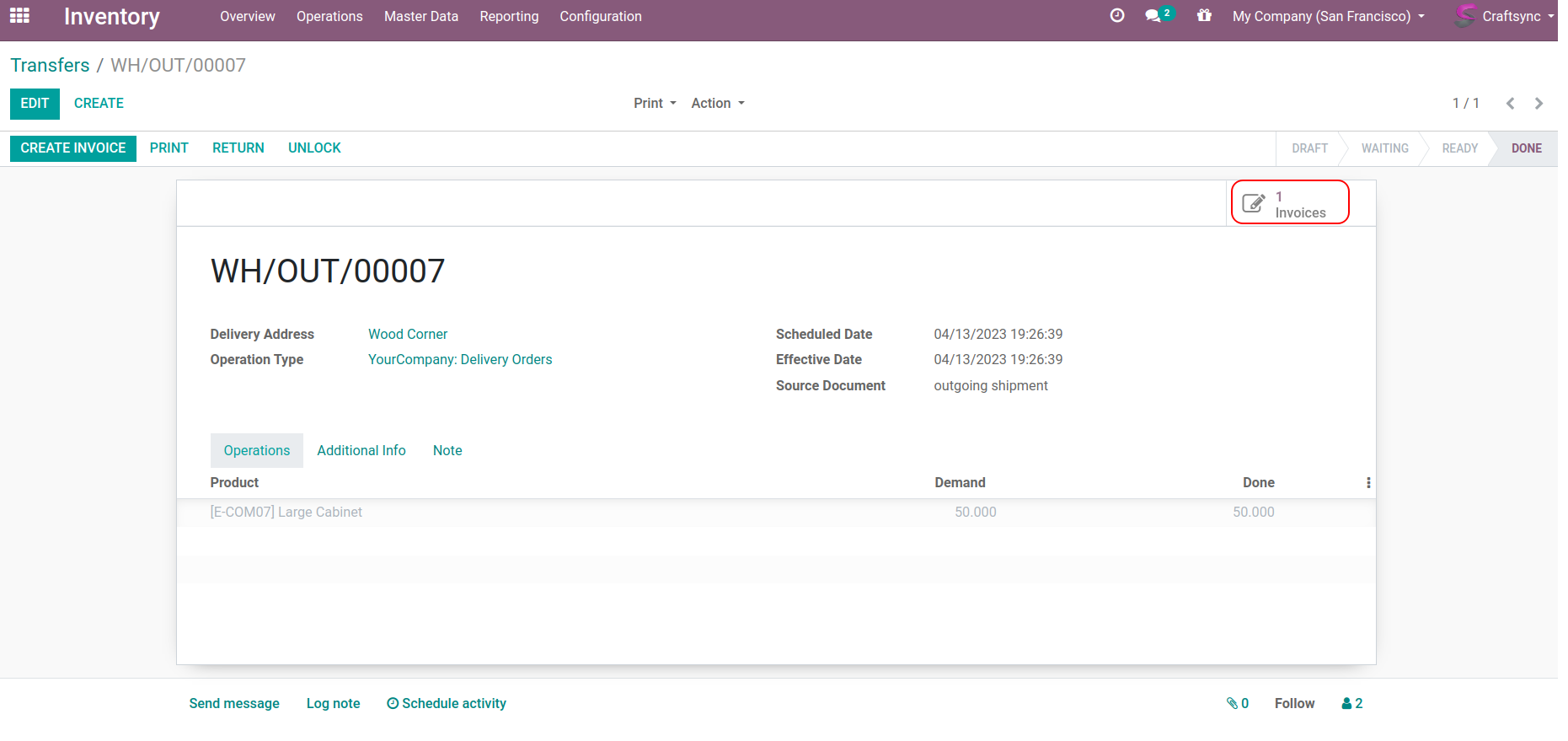Screen dimensions: 1568x741
Task: Expand the Print dropdown
Action: coord(655,104)
